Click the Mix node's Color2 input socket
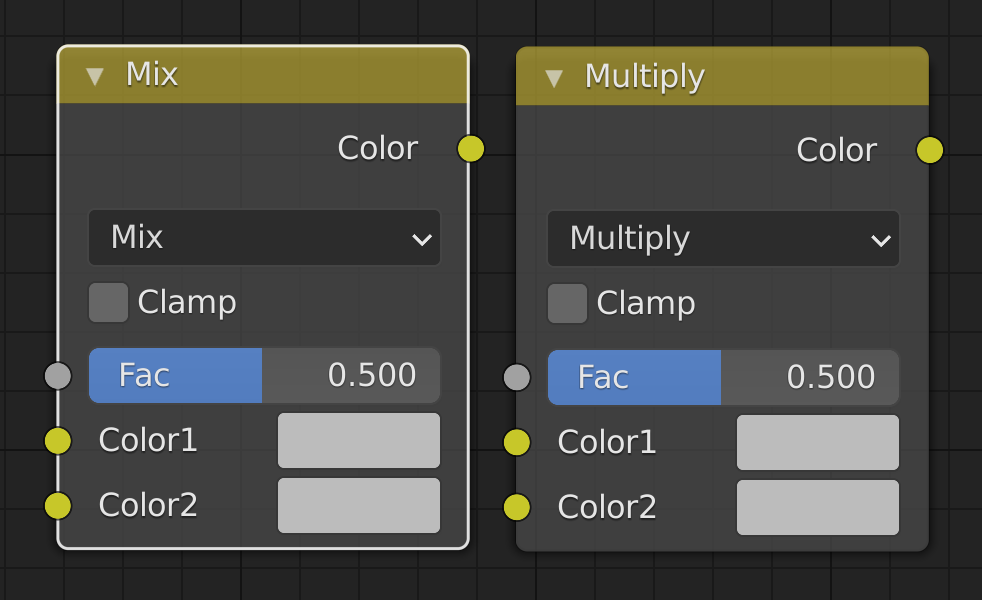 pyautogui.click(x=58, y=505)
